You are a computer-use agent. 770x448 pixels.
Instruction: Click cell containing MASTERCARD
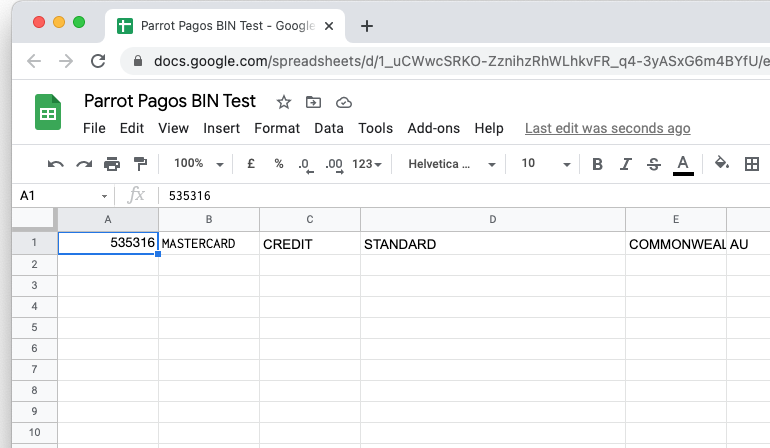click(209, 243)
